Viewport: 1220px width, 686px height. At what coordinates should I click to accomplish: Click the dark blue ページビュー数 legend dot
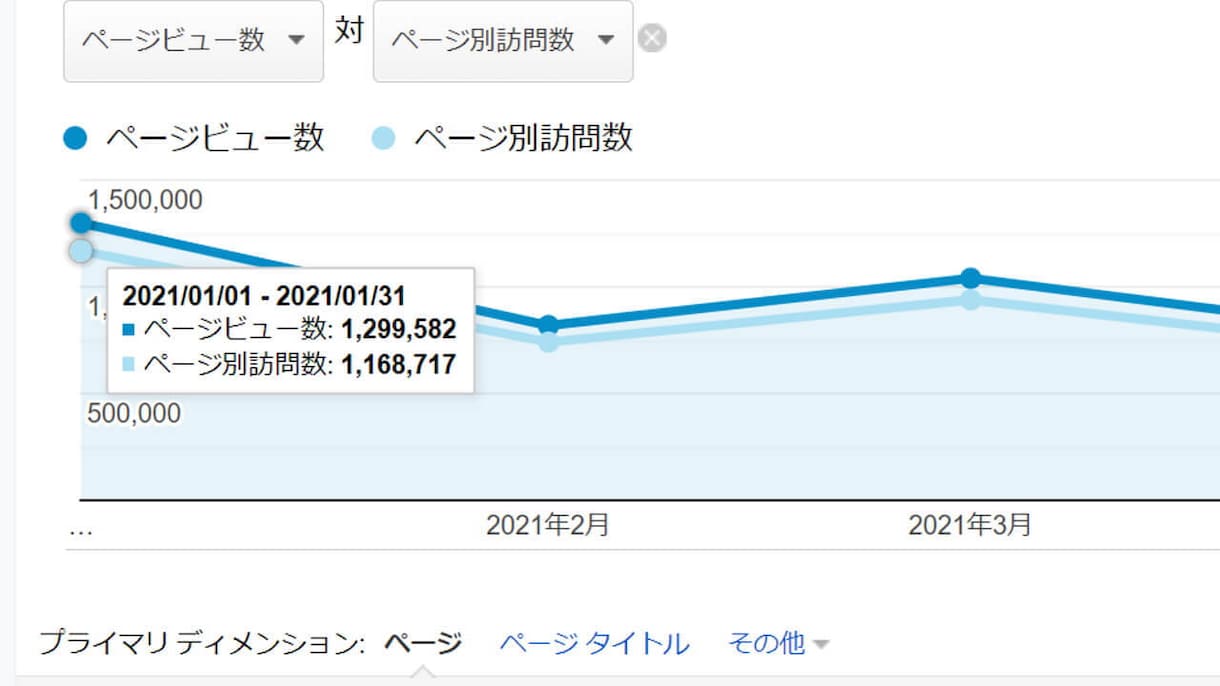point(76,138)
